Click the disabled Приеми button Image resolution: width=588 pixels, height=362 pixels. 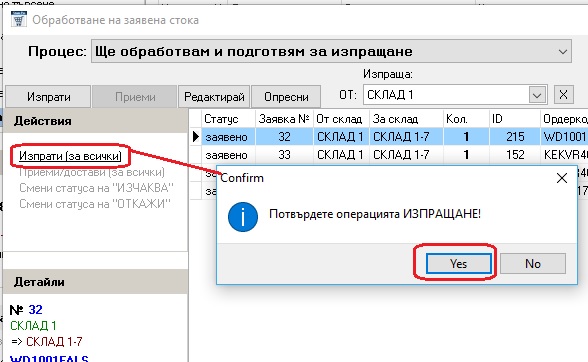tap(135, 97)
